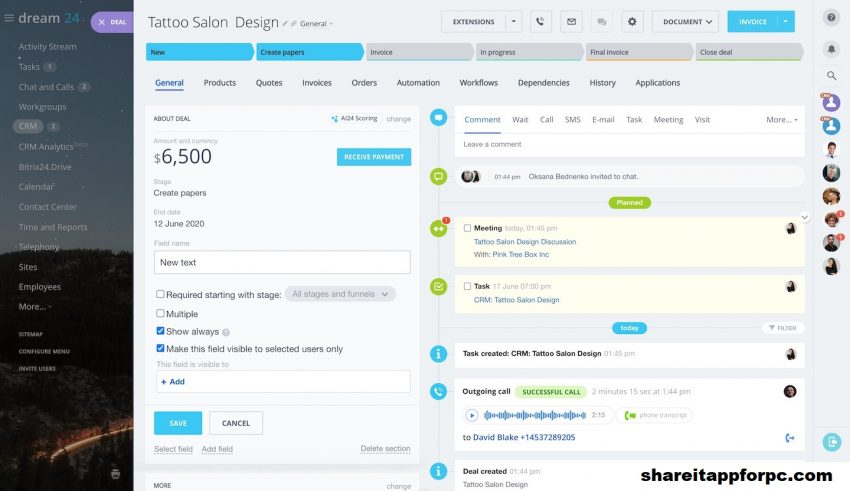This screenshot has height=491, width=850.
Task: Click the phone call icon in the header
Action: (541, 21)
